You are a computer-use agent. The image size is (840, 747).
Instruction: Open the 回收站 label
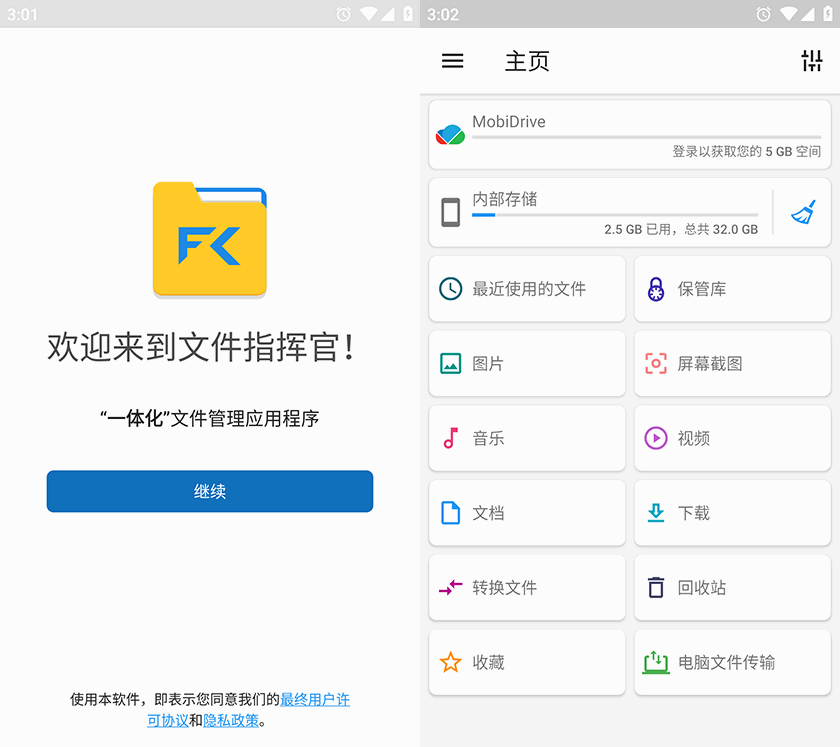point(702,587)
